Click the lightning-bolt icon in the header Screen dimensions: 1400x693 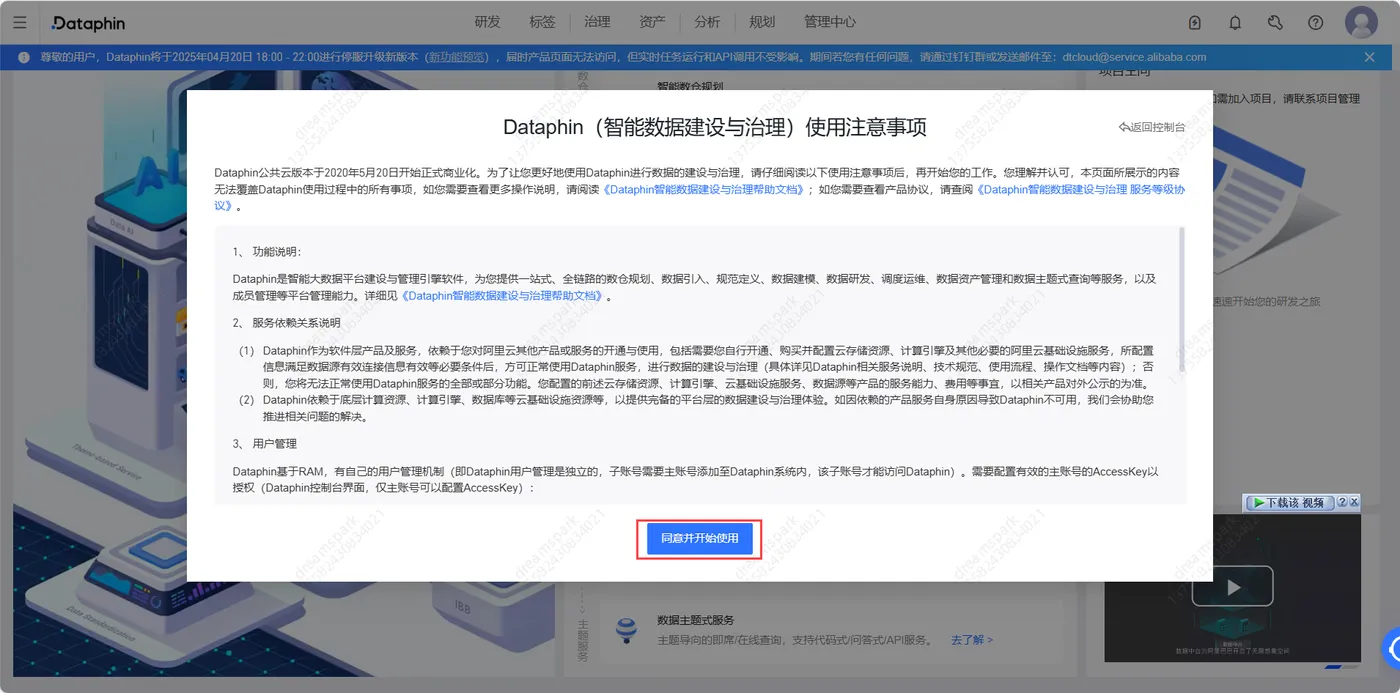(1195, 23)
